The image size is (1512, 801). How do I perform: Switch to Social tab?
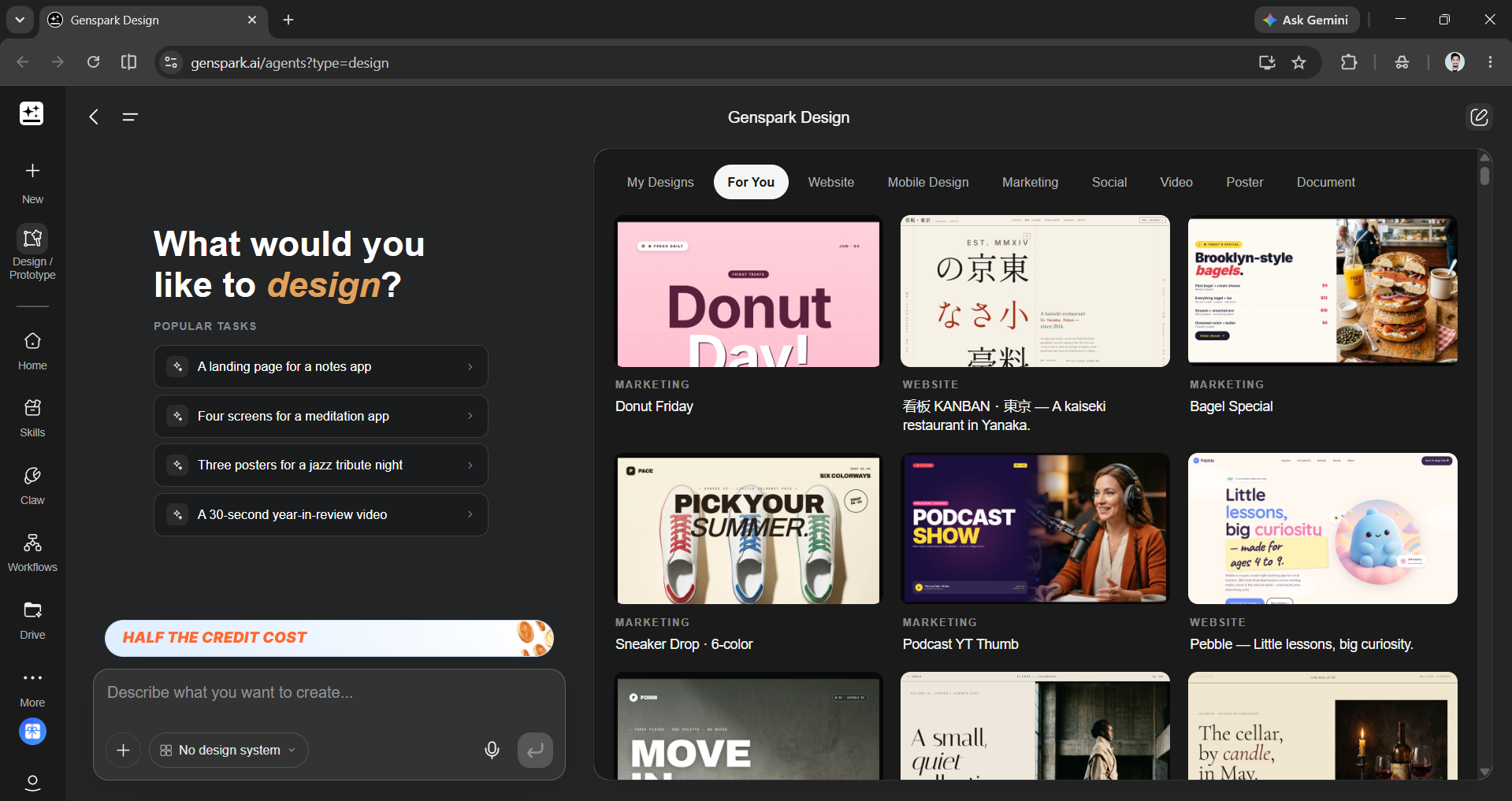click(x=1109, y=182)
